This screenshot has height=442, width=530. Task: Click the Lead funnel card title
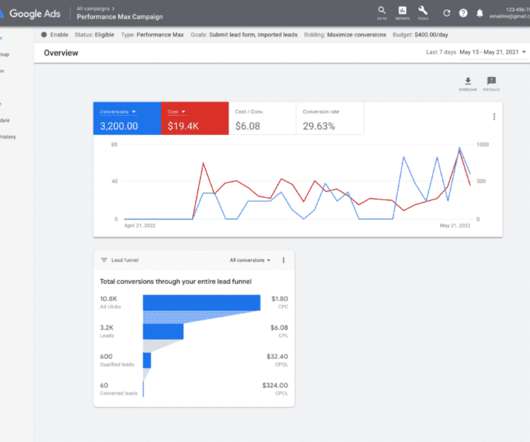[125, 260]
